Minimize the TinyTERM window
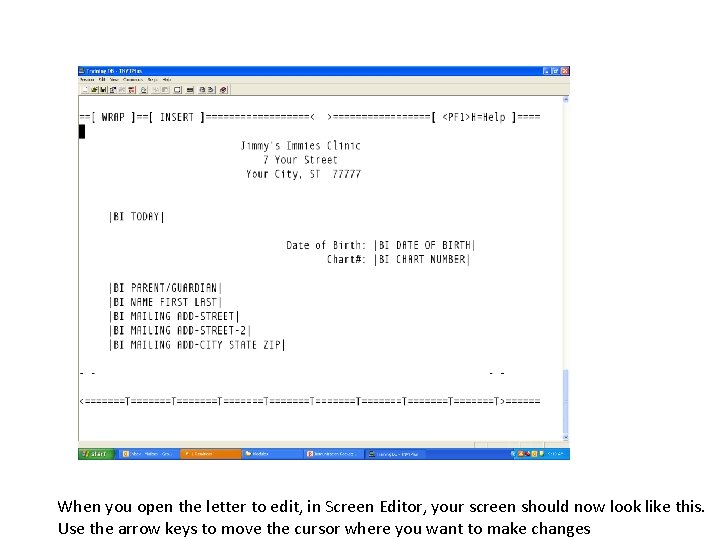Screen dimensions: 720x540 547,71
